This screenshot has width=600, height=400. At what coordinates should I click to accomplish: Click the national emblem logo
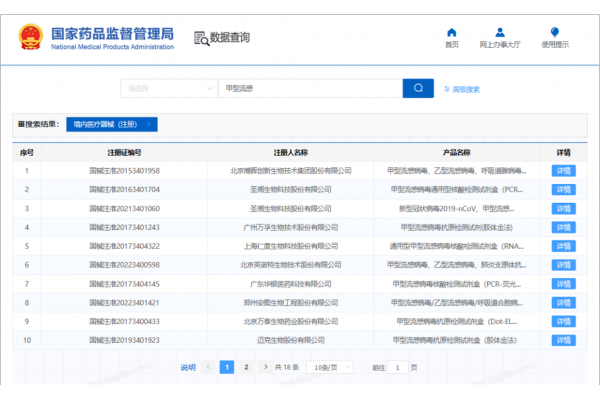(29, 38)
